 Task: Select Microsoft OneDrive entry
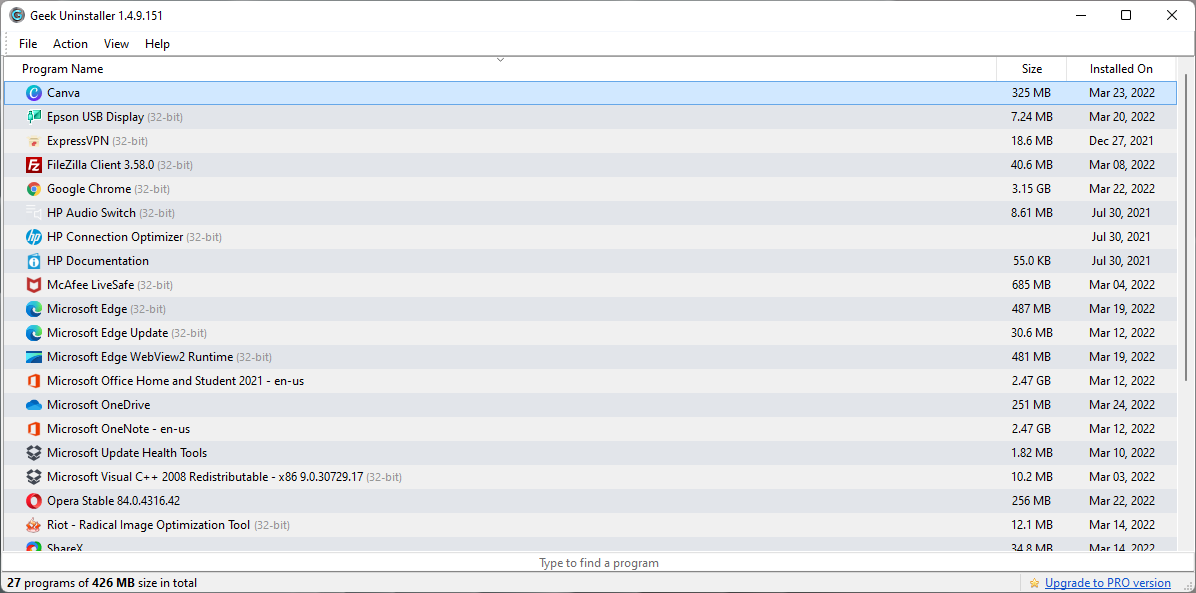[x=590, y=405]
